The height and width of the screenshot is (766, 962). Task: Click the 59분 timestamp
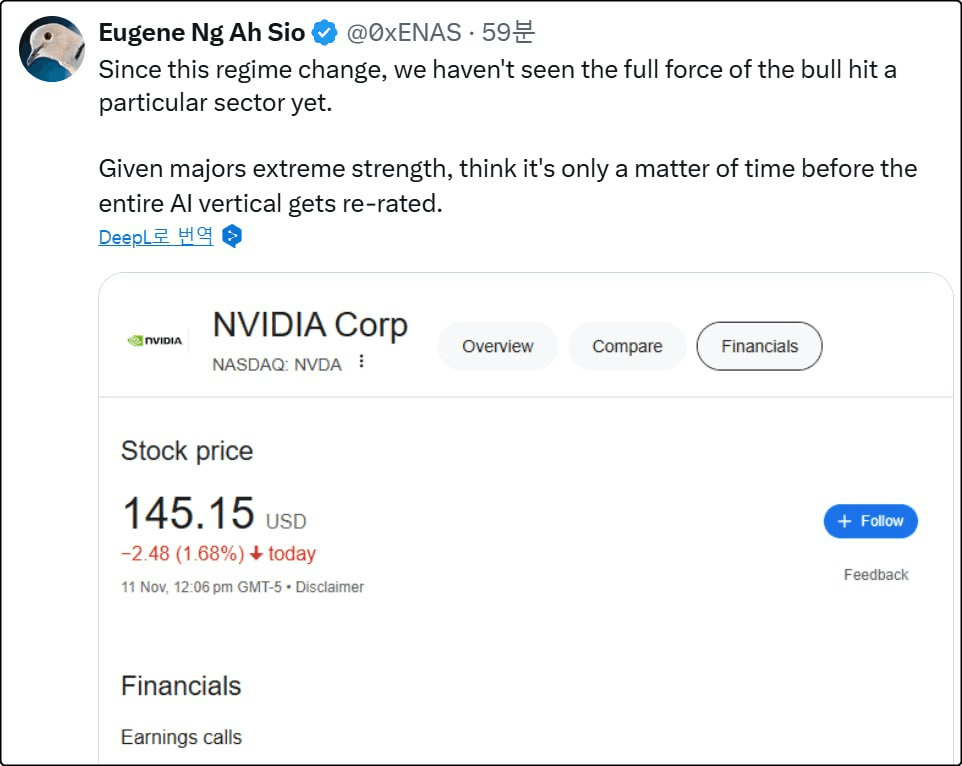click(508, 33)
